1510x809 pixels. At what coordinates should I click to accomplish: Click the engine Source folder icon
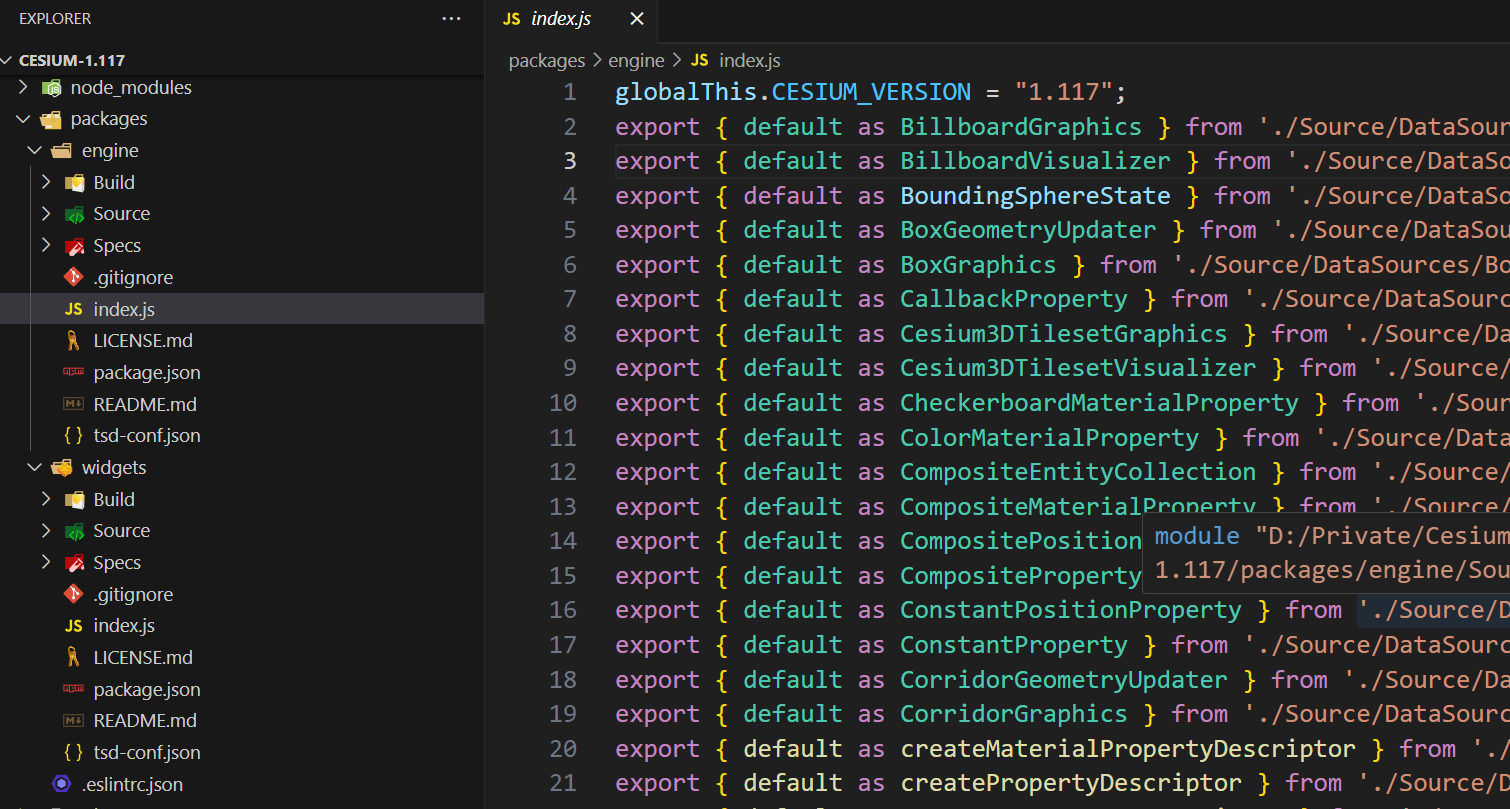74,214
